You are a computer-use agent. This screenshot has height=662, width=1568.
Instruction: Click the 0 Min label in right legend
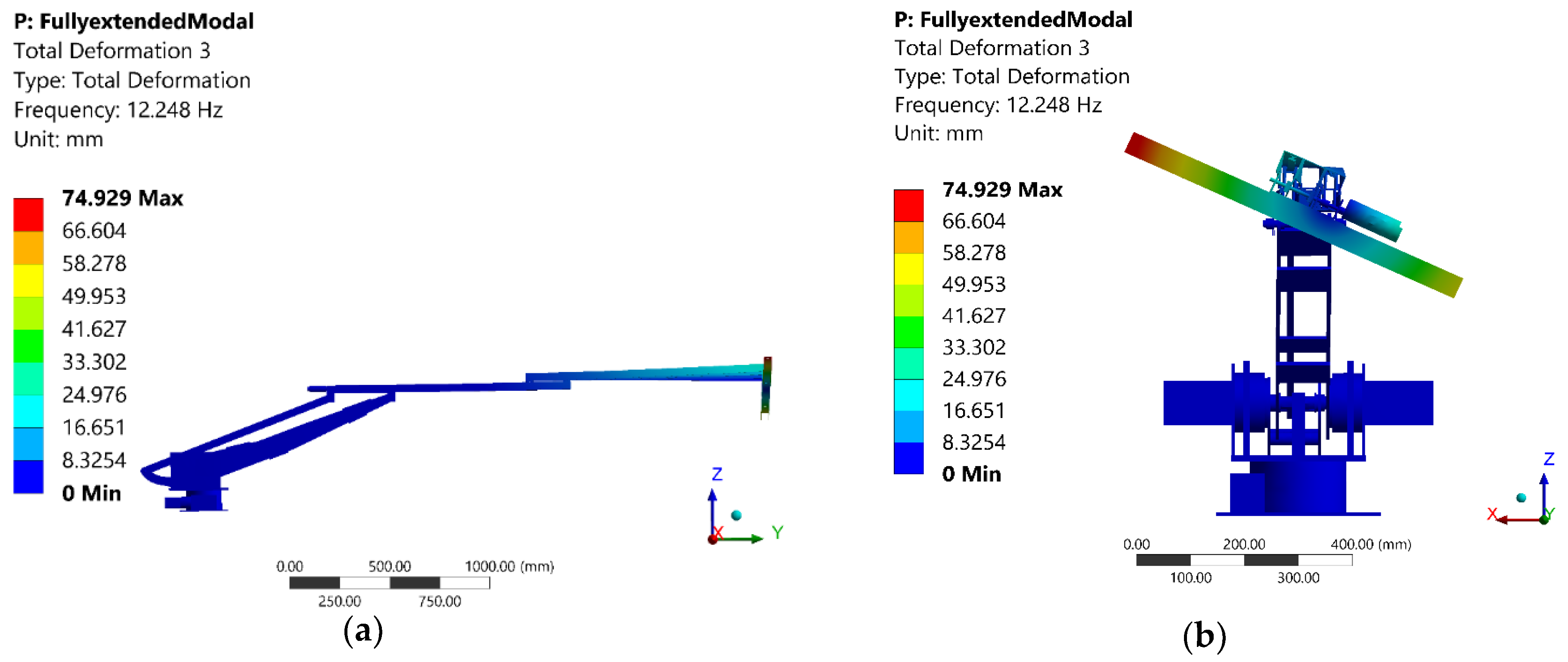[x=971, y=473]
